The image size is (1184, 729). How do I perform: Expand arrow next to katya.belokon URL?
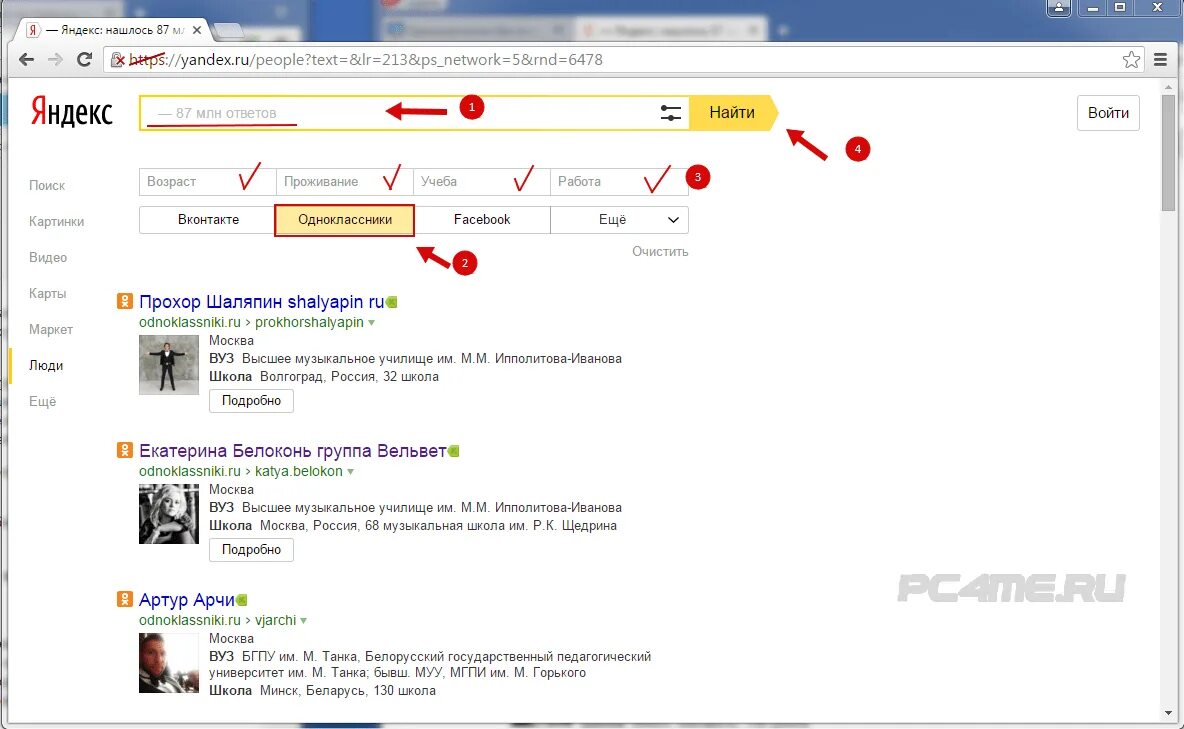(x=350, y=471)
